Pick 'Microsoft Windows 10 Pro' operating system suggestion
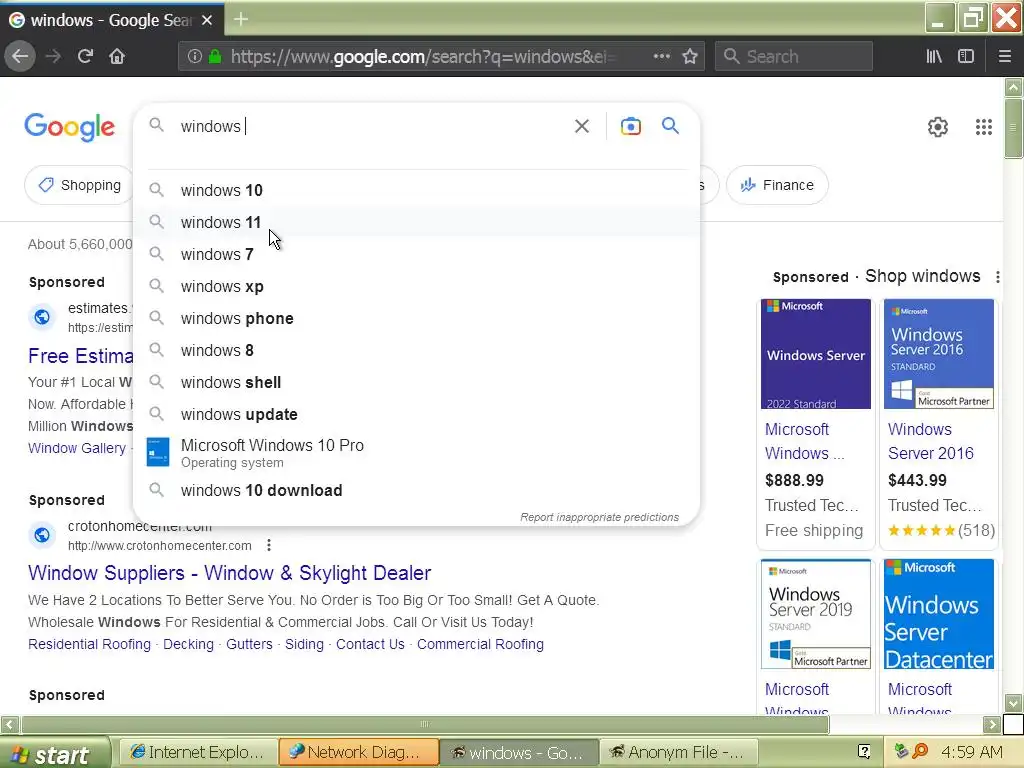This screenshot has height=768, width=1024. (x=416, y=453)
